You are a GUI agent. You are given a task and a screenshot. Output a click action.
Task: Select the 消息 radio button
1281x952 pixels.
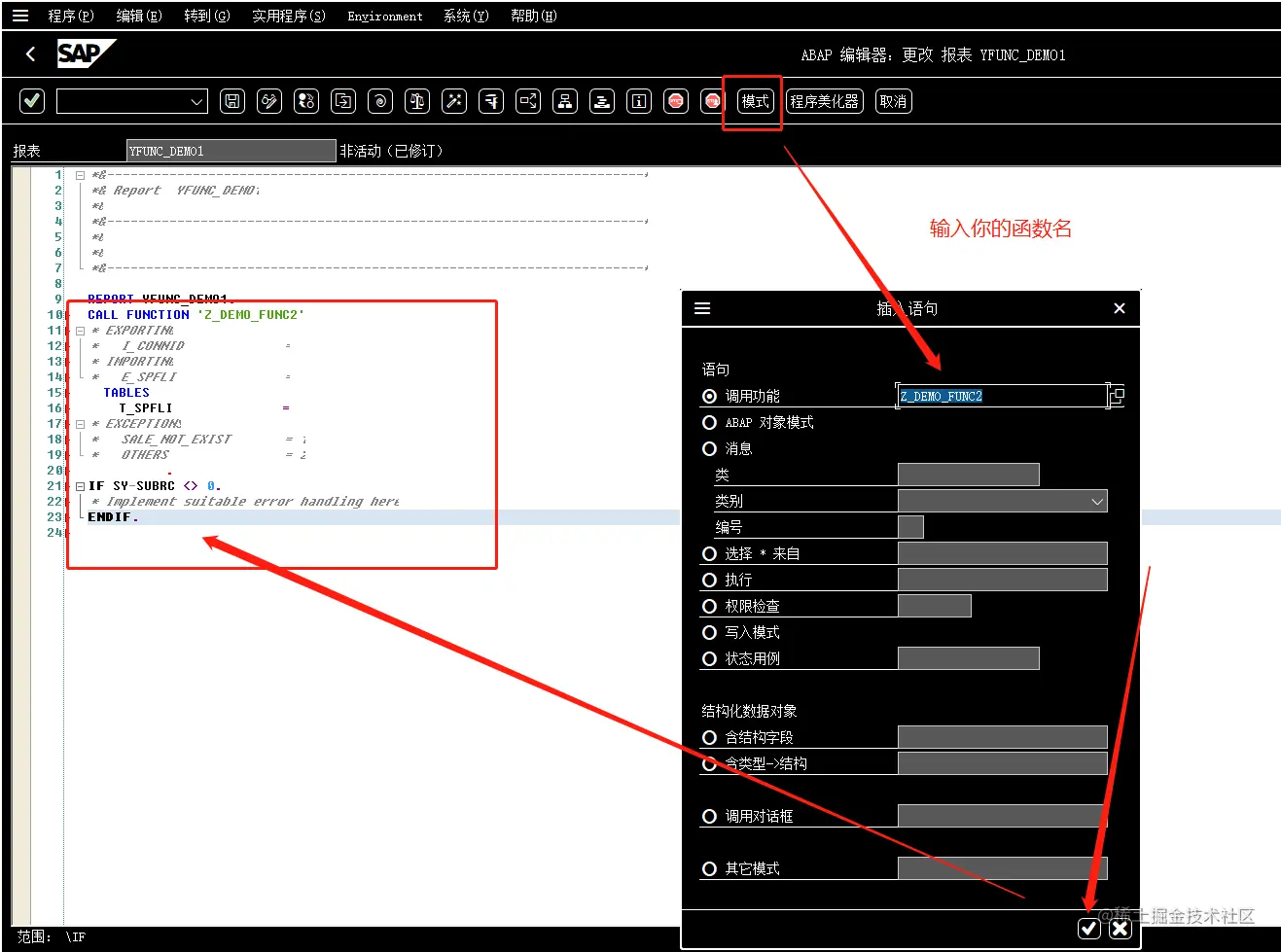(x=709, y=448)
